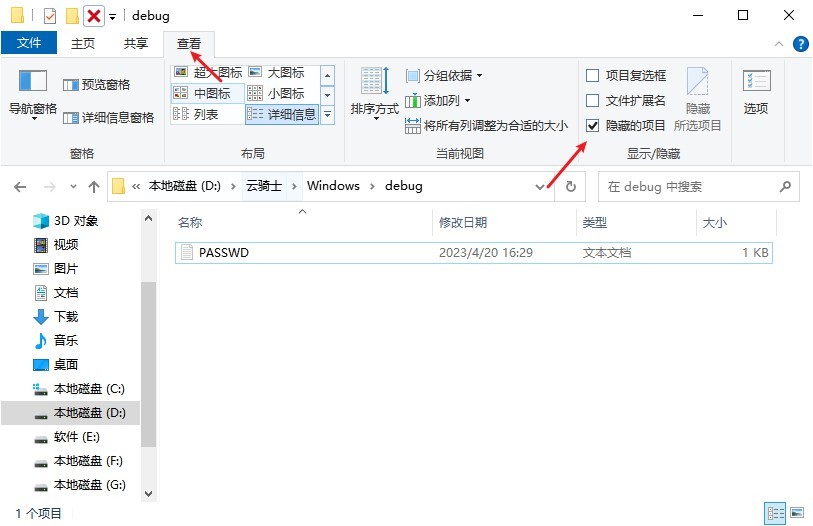This screenshot has width=813, height=526.
Task: Choose Details (详细信息) layout
Action: pos(282,114)
